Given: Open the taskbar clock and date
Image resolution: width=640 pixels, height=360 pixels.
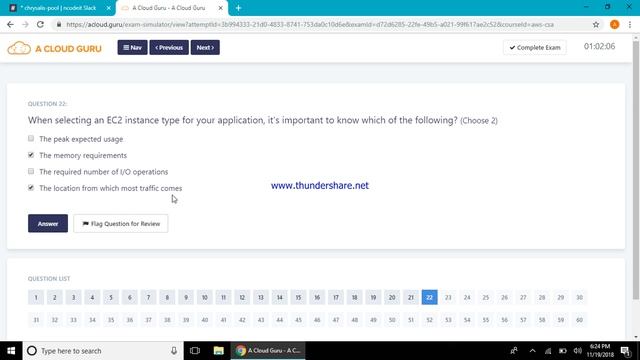Looking at the screenshot, I should [600, 351].
